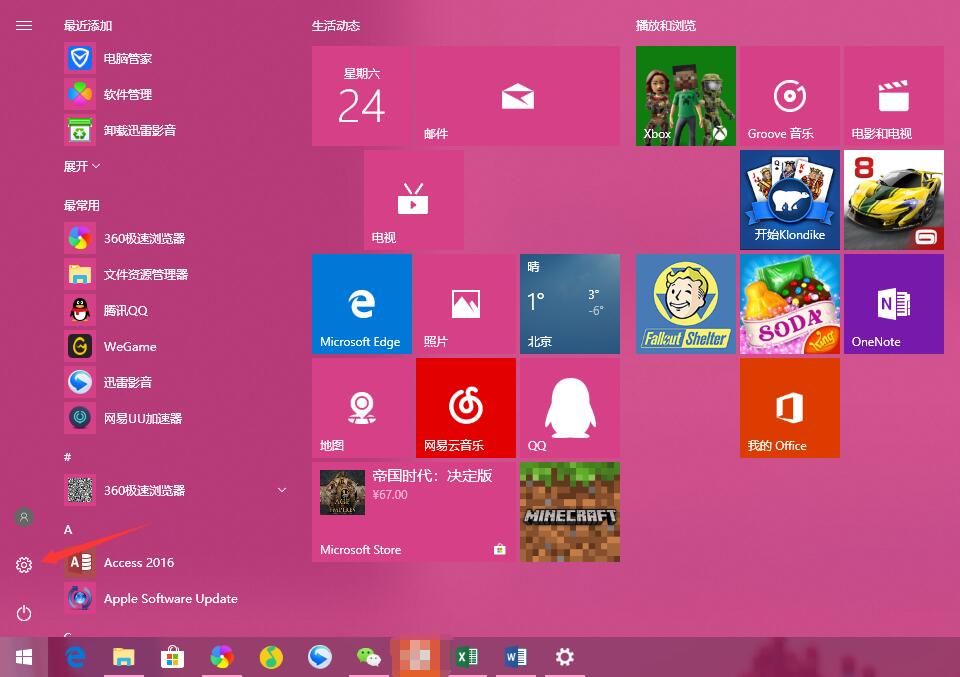The image size is (960, 677).
Task: Open OneNote from its tile
Action: (x=893, y=303)
